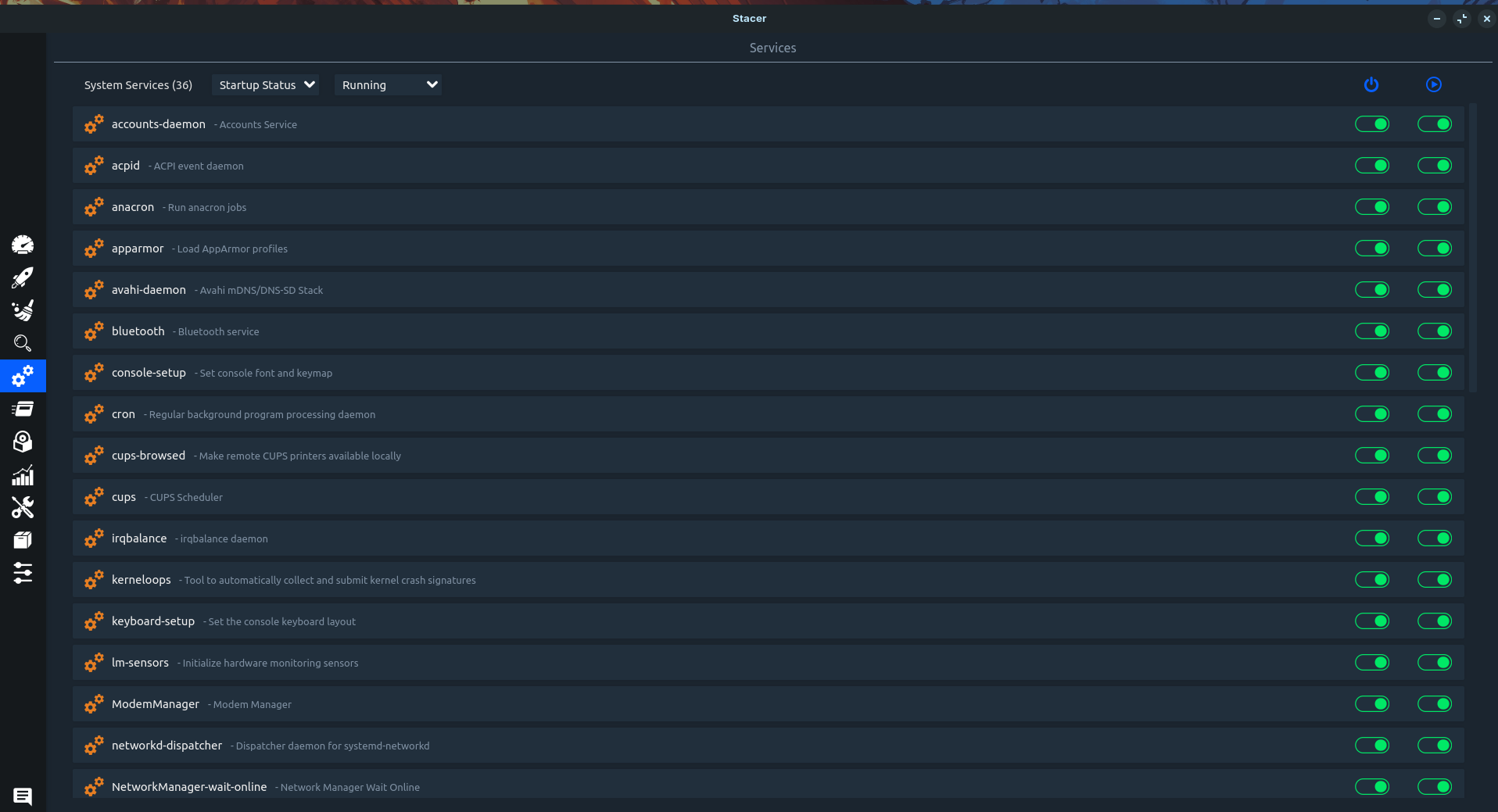1498x812 pixels.
Task: Click the gear icon beside apparmor
Action: tap(94, 248)
